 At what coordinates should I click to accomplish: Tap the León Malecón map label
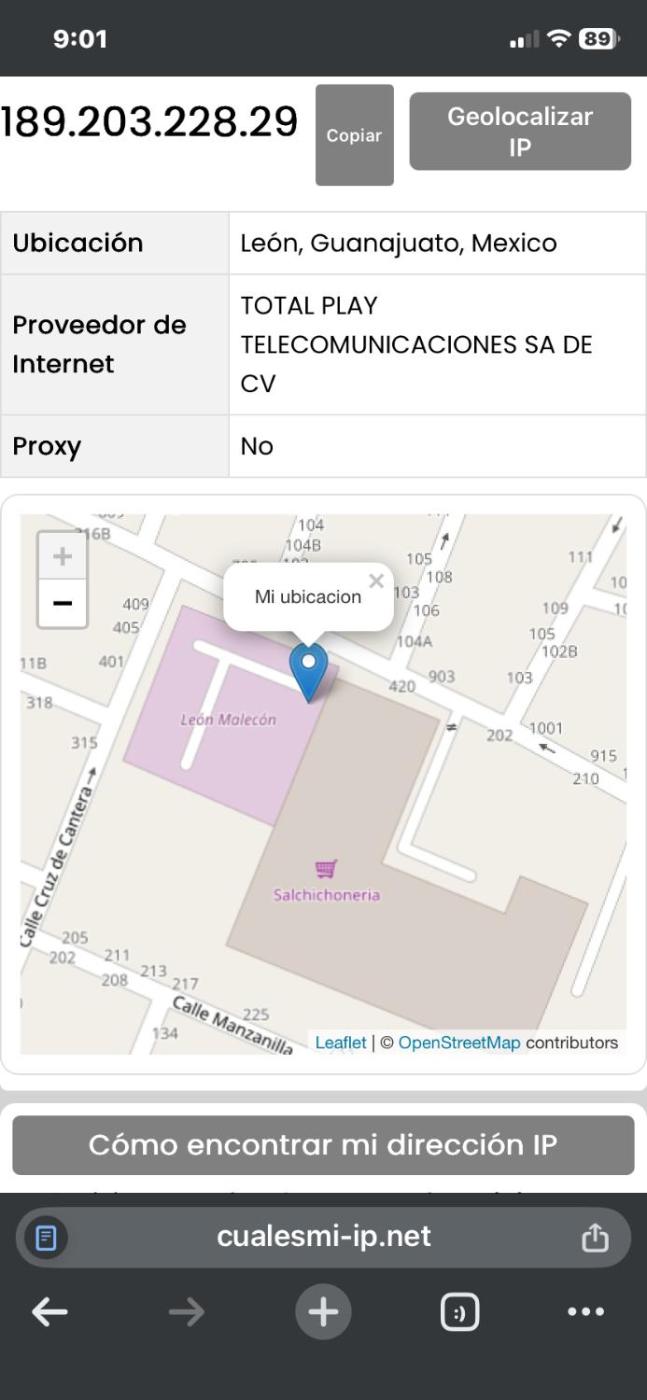coord(228,719)
